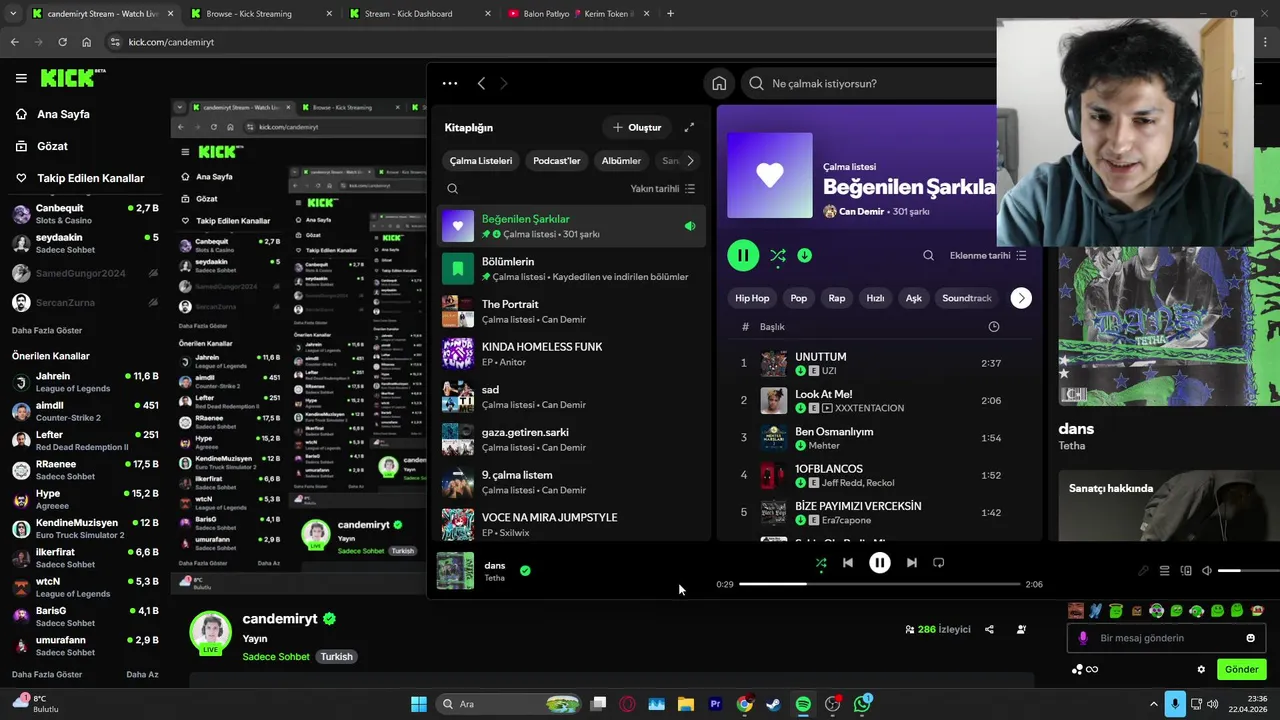Expand Daha Fazla Göster under recommended channels
Image resolution: width=1280 pixels, height=720 pixels.
tap(47, 675)
